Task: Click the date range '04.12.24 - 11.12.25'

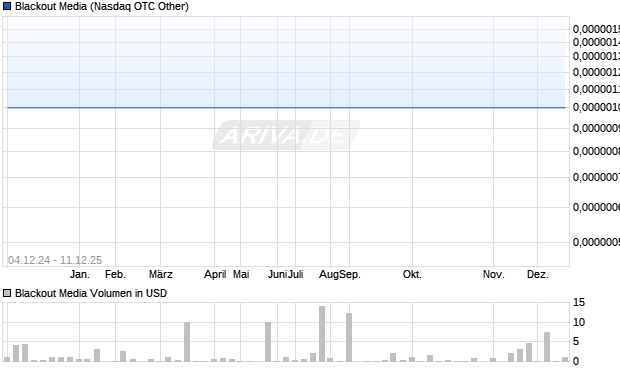Action: (55, 260)
